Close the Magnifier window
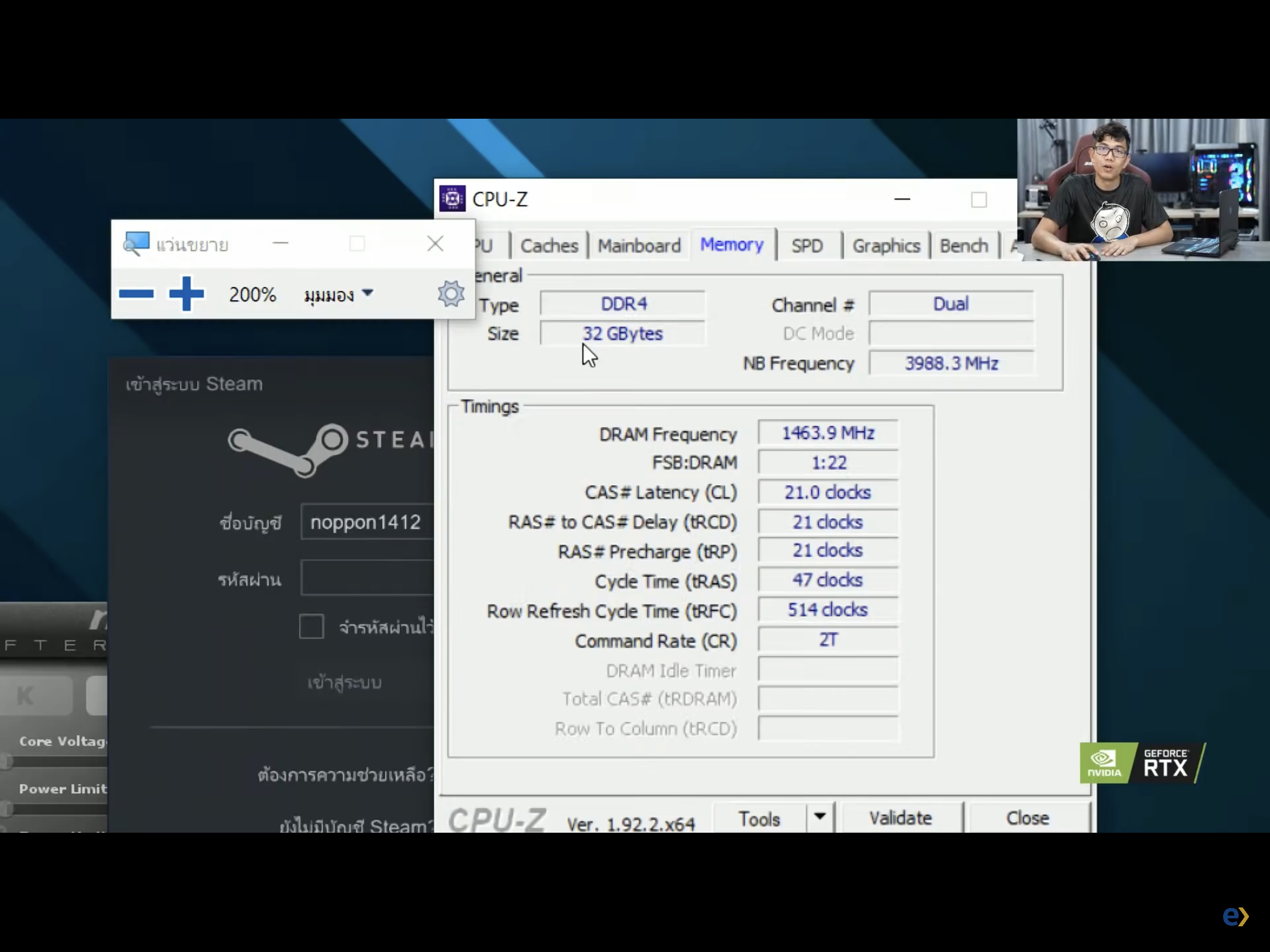 point(435,243)
